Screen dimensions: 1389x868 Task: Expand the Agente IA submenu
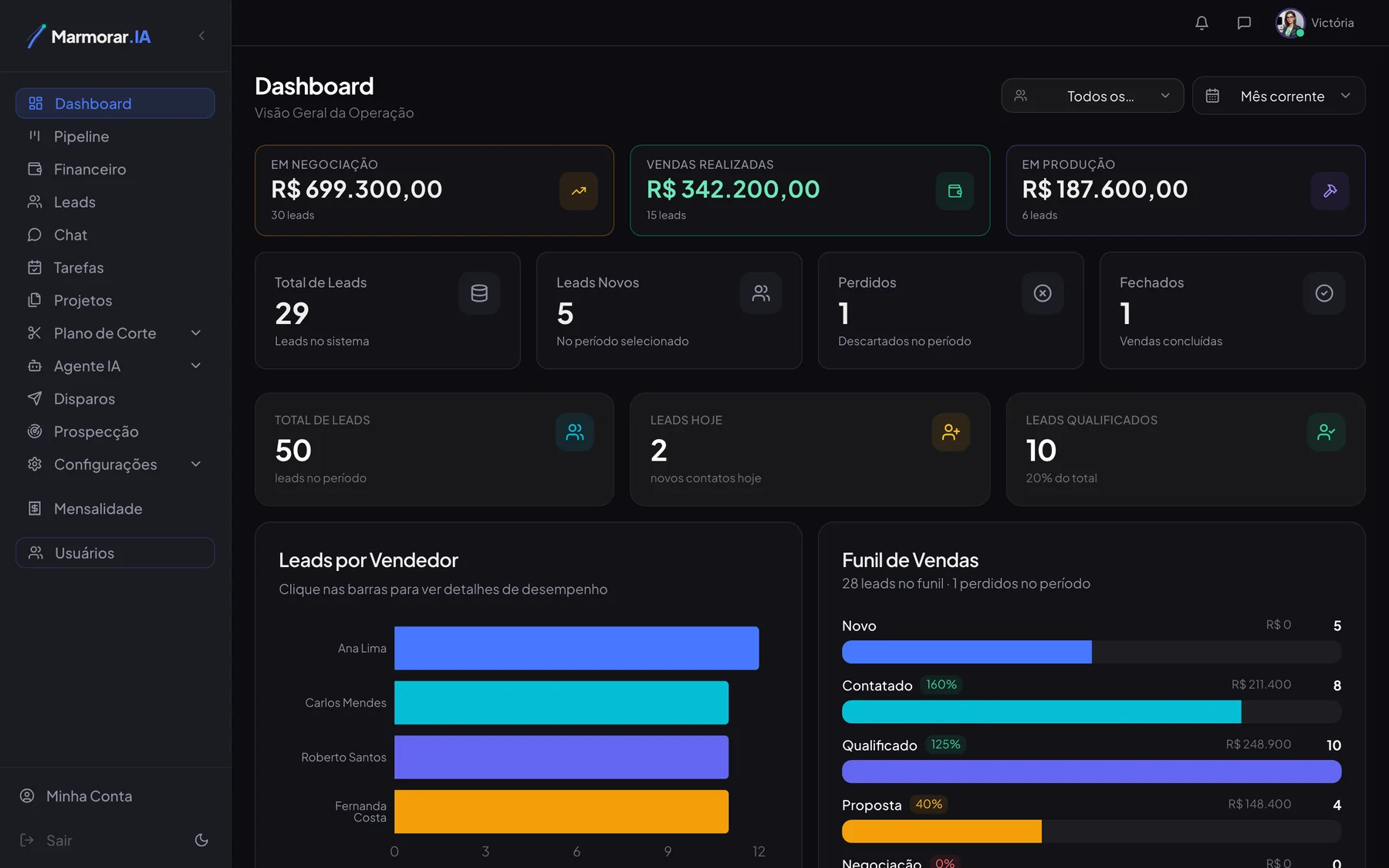point(196,366)
